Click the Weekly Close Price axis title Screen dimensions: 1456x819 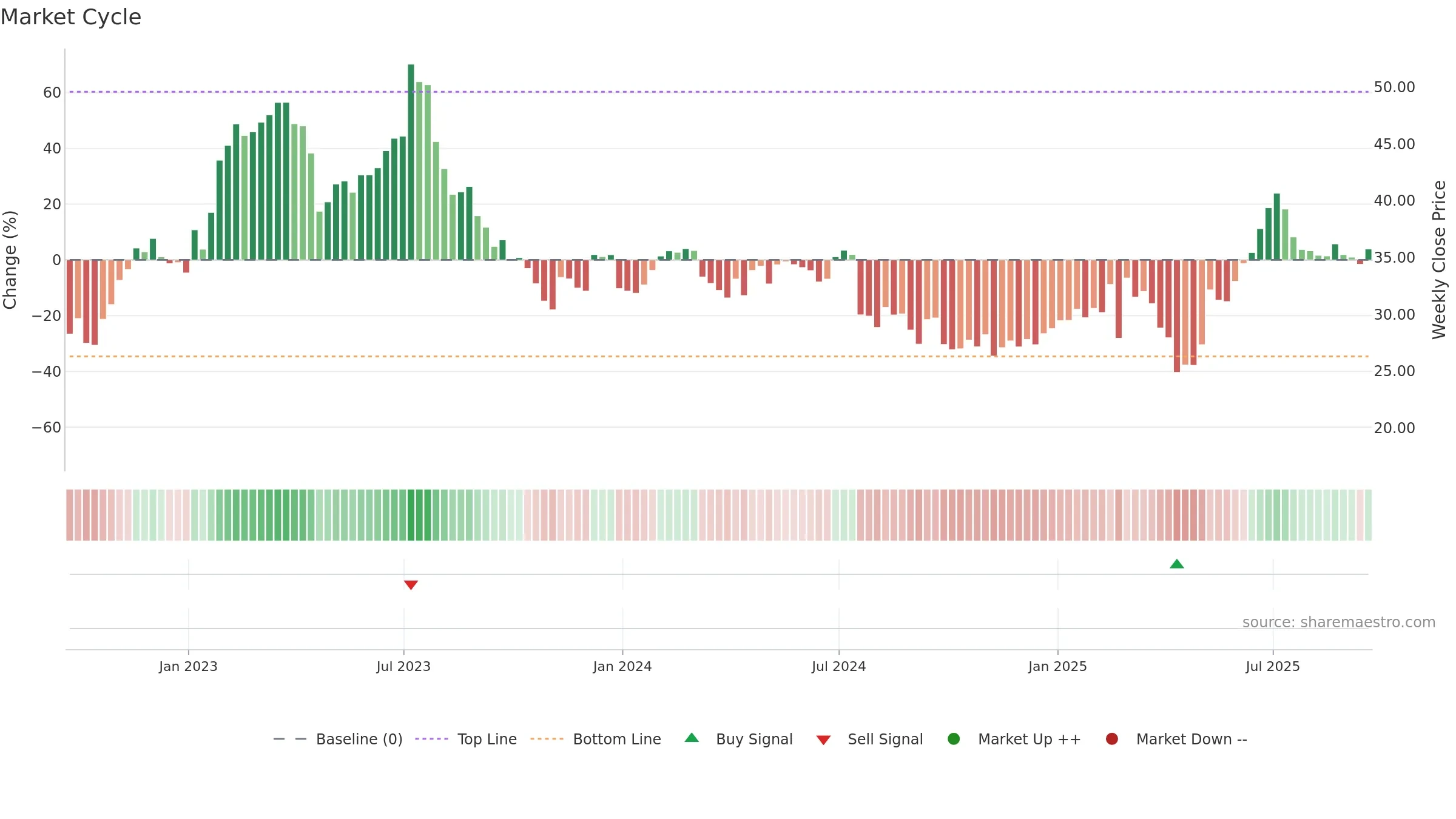[1439, 260]
